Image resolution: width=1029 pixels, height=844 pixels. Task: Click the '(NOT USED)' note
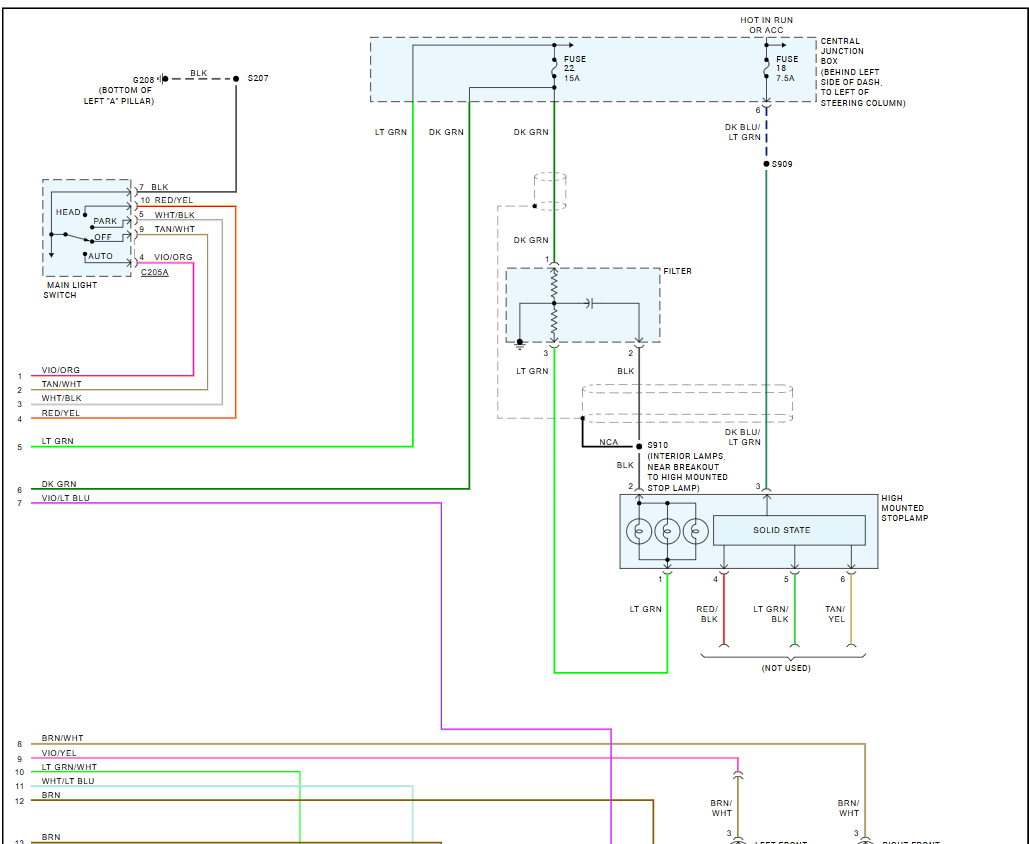(x=786, y=668)
